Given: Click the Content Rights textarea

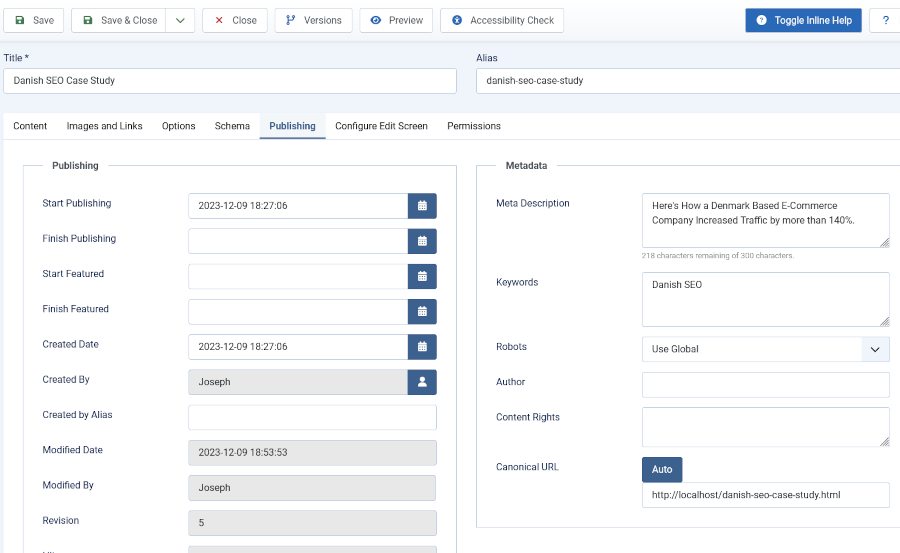Looking at the screenshot, I should point(766,427).
